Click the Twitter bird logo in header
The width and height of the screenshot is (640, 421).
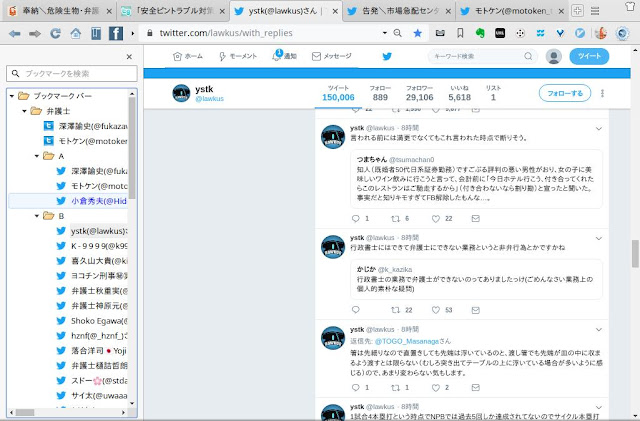[x=387, y=56]
